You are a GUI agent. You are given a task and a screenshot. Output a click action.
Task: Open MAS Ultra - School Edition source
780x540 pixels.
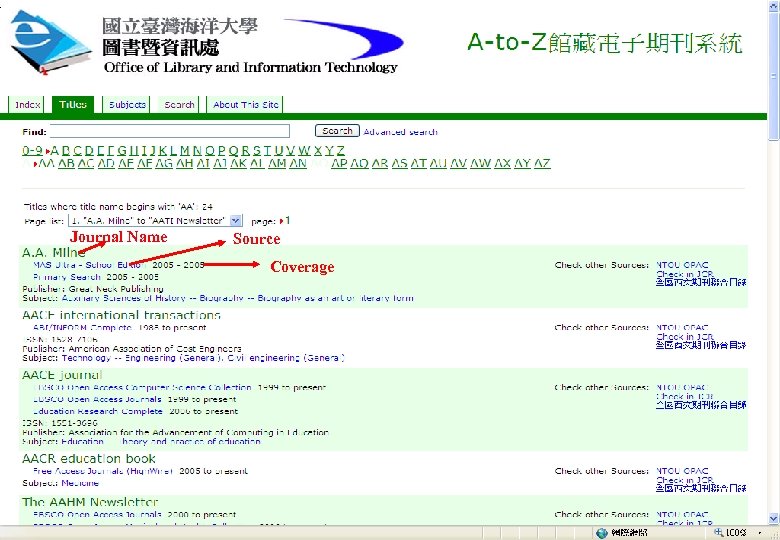pos(91,265)
